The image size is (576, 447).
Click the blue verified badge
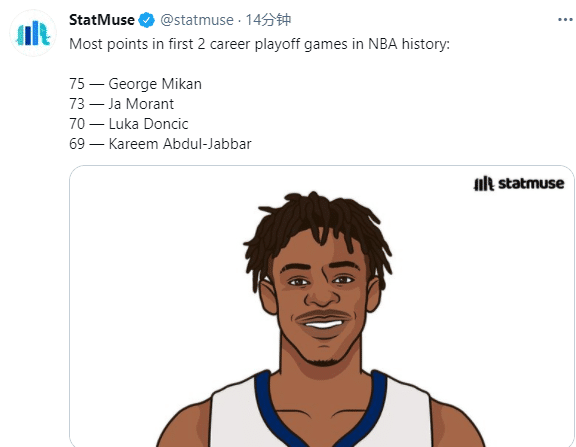point(147,20)
